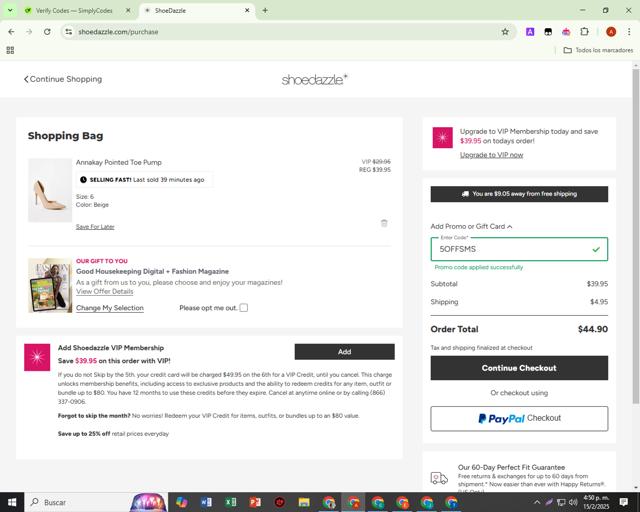Open Todos los marcadores folder
640x512 pixels.
(598, 50)
